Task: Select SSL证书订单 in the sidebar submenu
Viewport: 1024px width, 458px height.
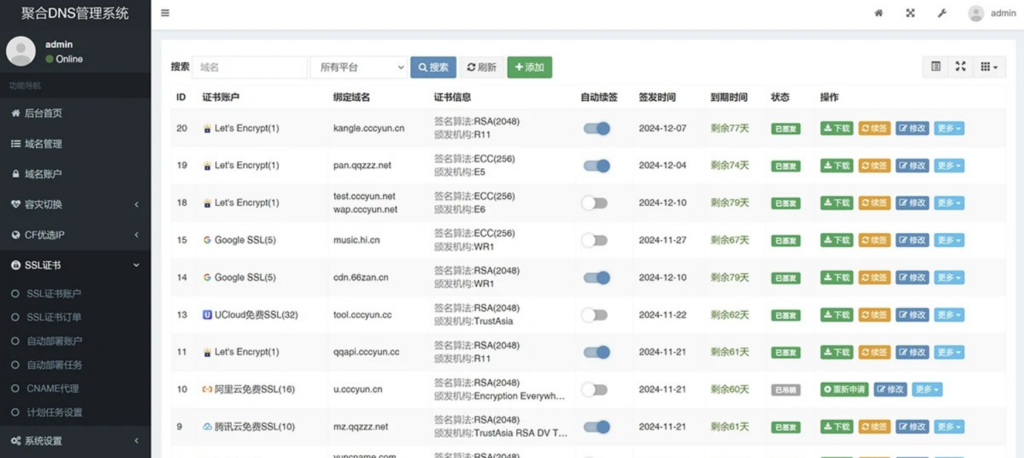Action: (x=54, y=317)
